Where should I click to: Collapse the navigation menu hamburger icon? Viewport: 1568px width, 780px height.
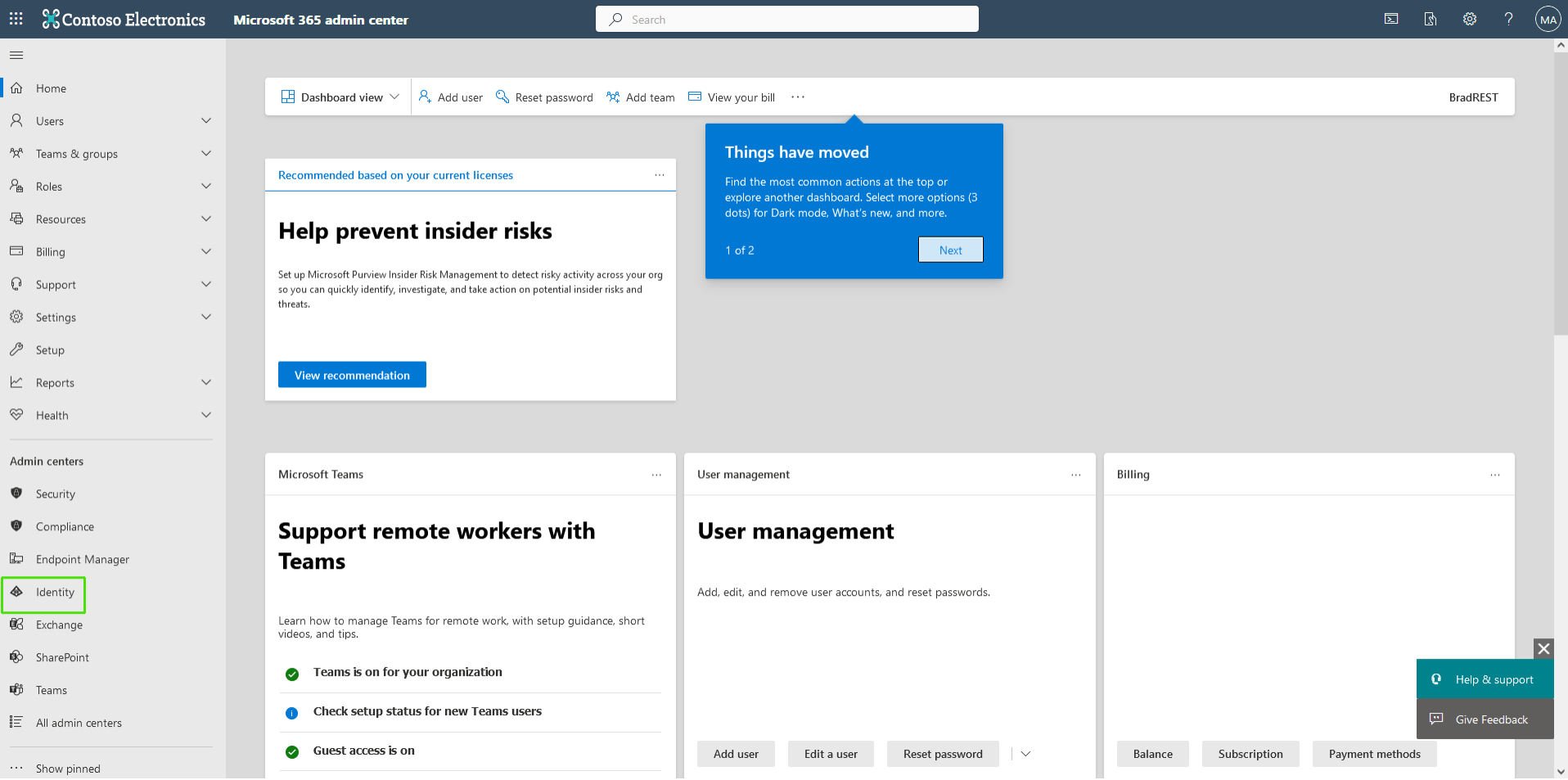pyautogui.click(x=16, y=56)
